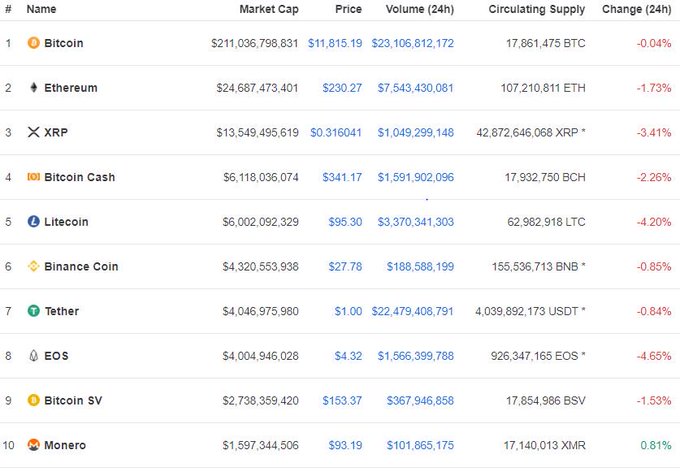The width and height of the screenshot is (680, 476).
Task: Open Ethereum volume $7,543,430,081
Action: (415, 88)
